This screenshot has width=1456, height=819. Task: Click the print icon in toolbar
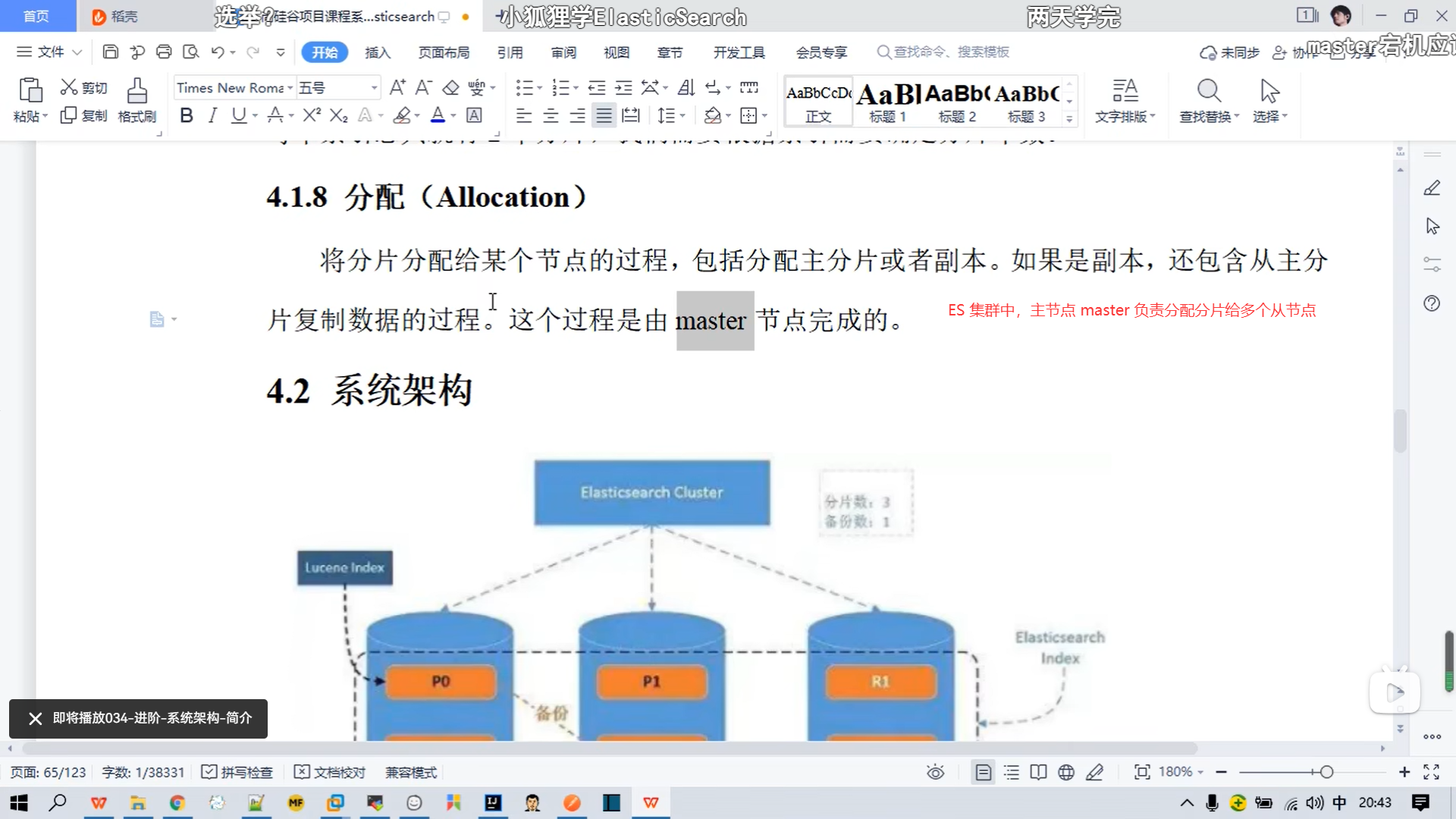164,52
